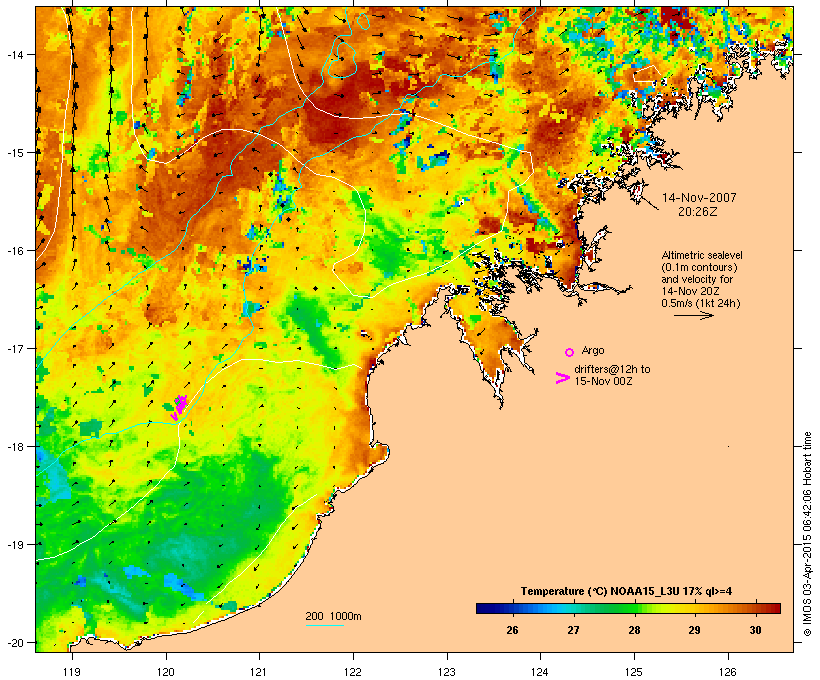Viewport: 820px width, 680px height.
Task: Click the -17 latitude axis label
Action: tap(15, 348)
